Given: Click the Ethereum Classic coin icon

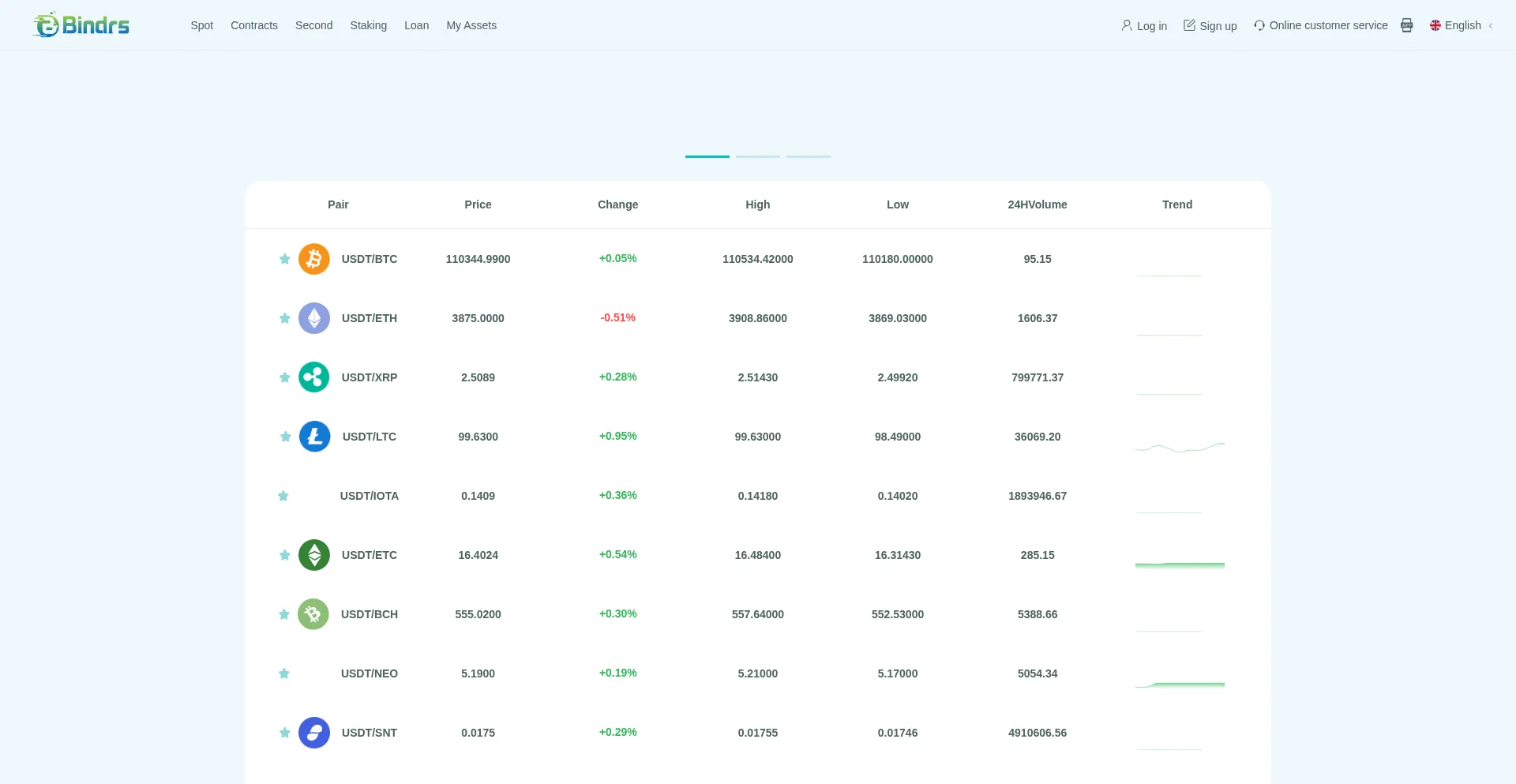Looking at the screenshot, I should click(x=313, y=555).
